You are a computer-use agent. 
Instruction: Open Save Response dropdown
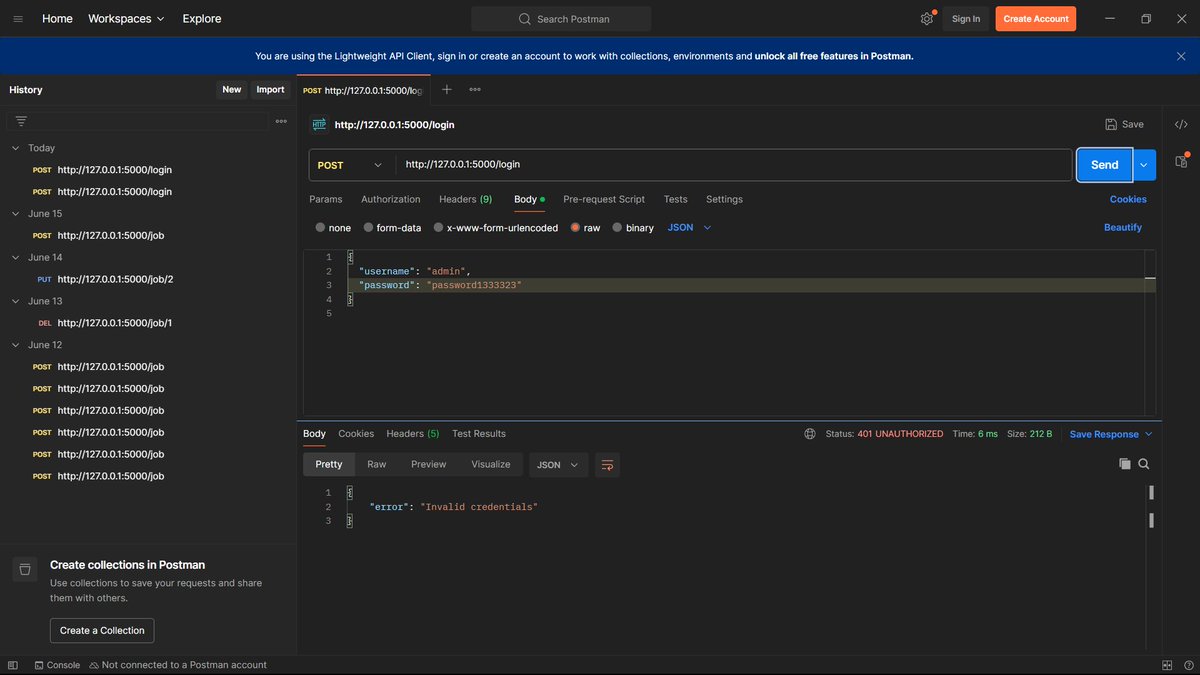click(x=1111, y=434)
